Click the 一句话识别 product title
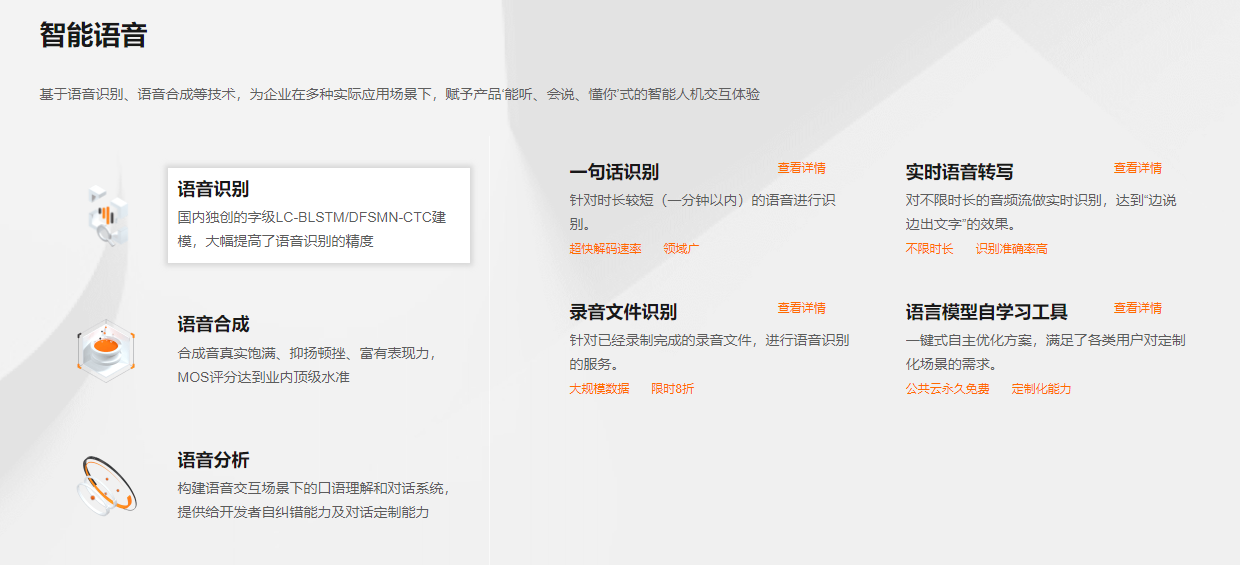 [614, 172]
